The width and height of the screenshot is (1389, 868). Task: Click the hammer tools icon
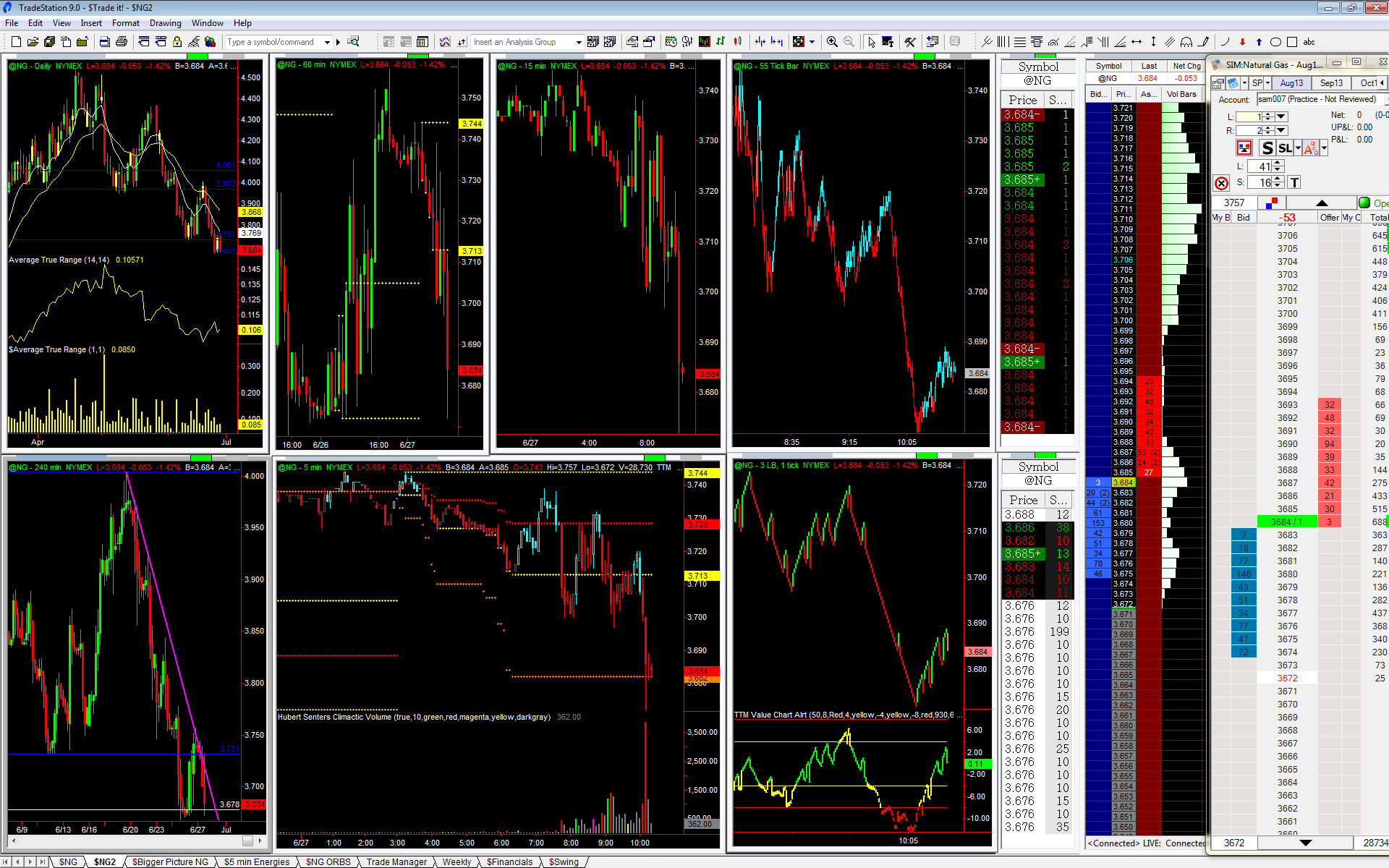coord(910,42)
